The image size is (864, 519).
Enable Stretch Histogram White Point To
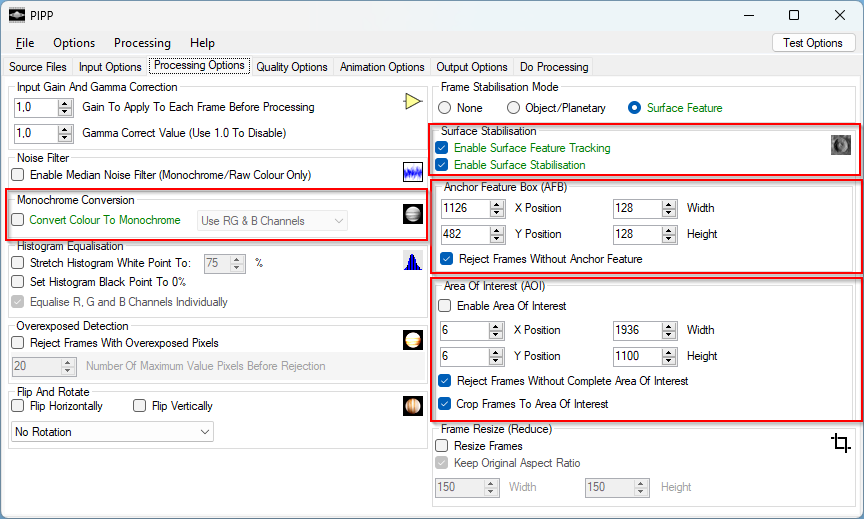(x=18, y=263)
